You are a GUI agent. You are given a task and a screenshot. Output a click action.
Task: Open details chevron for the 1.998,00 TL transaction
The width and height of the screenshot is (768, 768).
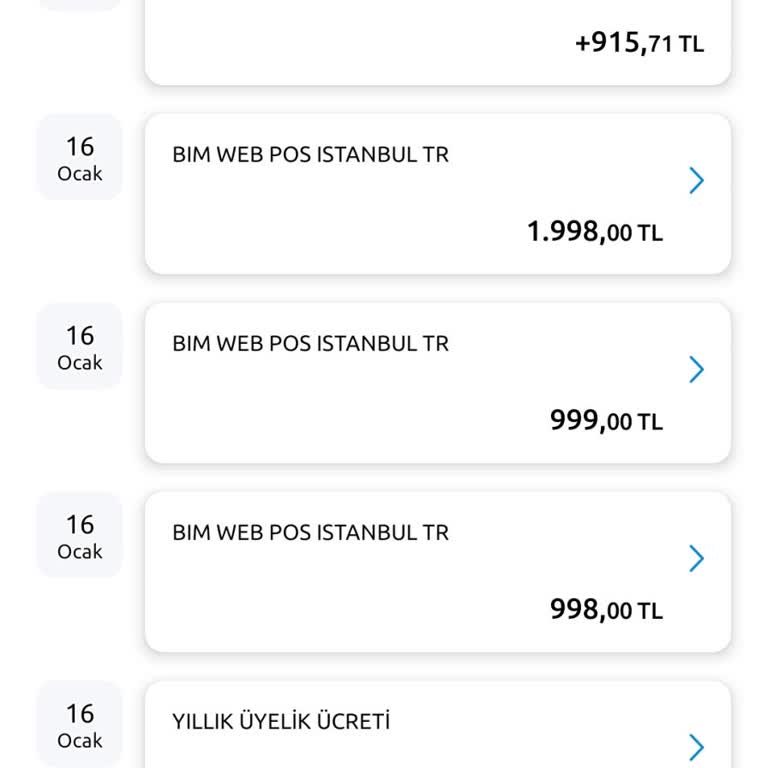point(697,181)
